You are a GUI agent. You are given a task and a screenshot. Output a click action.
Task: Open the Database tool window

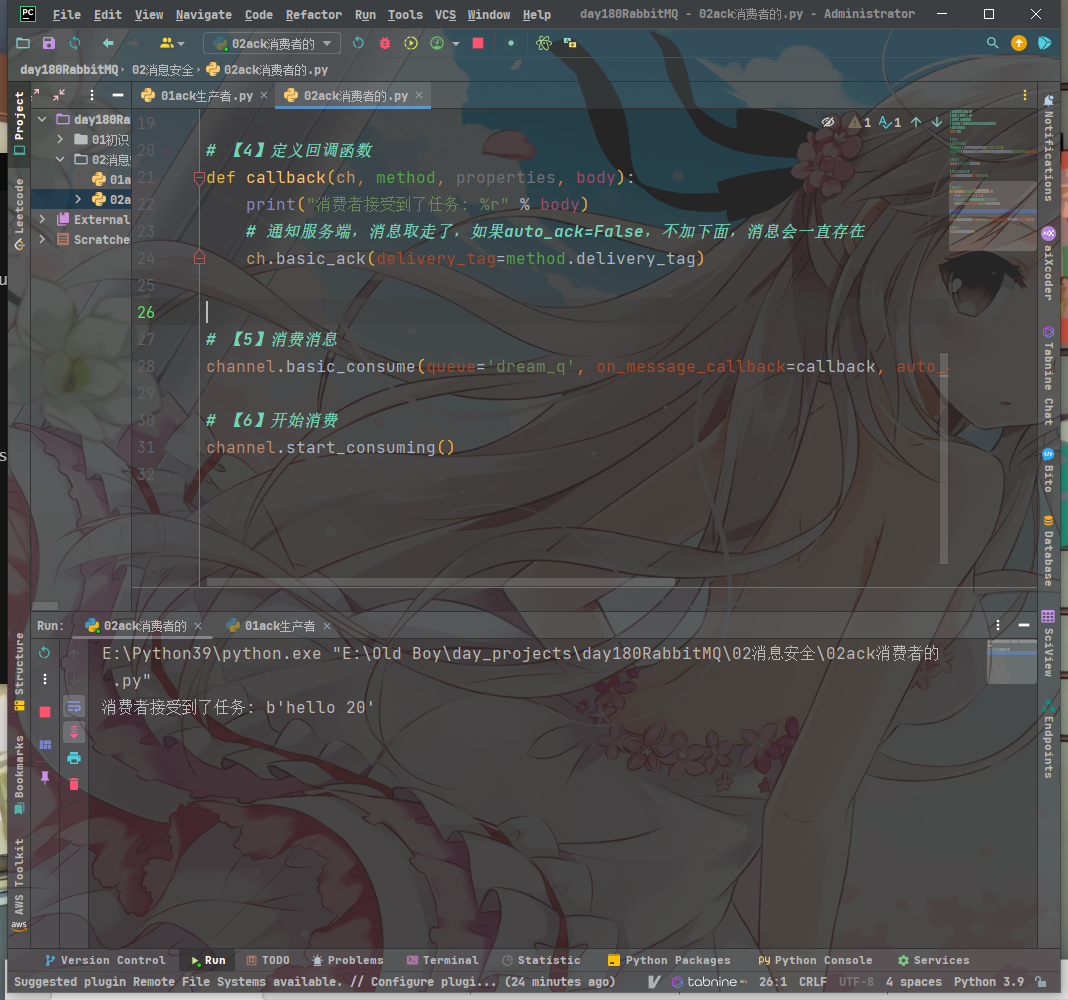point(1048,550)
